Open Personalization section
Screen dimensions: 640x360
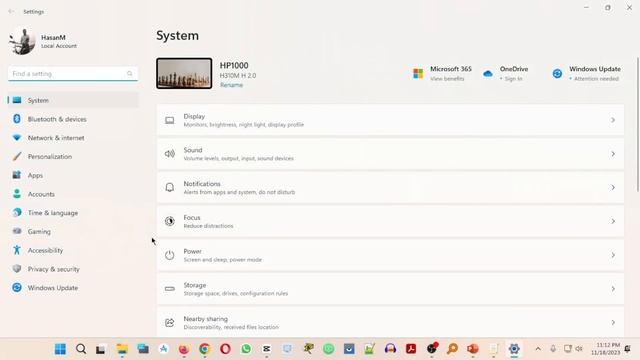point(73,156)
